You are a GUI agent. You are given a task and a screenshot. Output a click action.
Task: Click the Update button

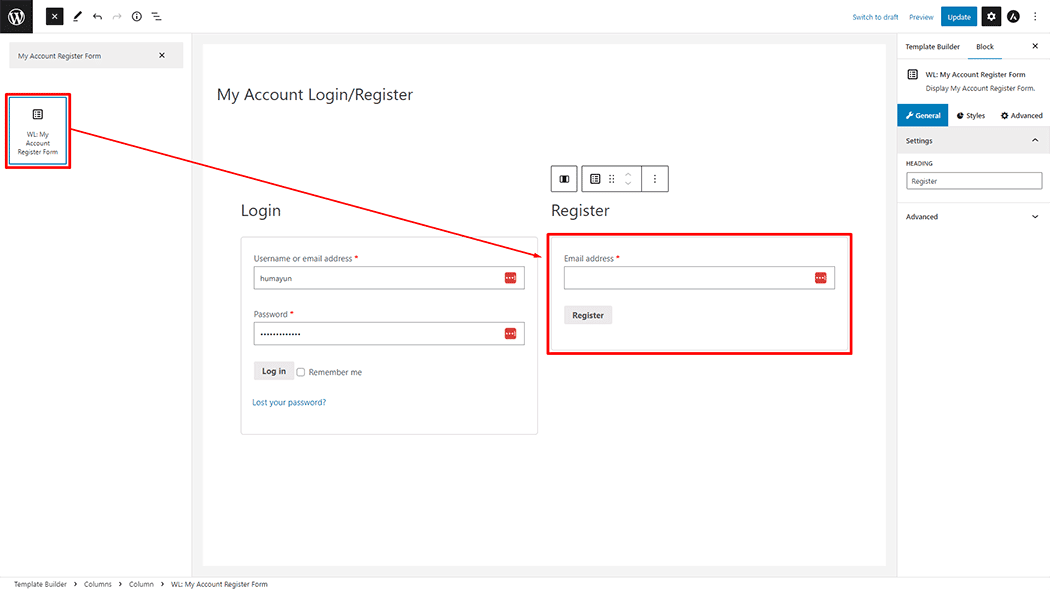click(x=959, y=16)
